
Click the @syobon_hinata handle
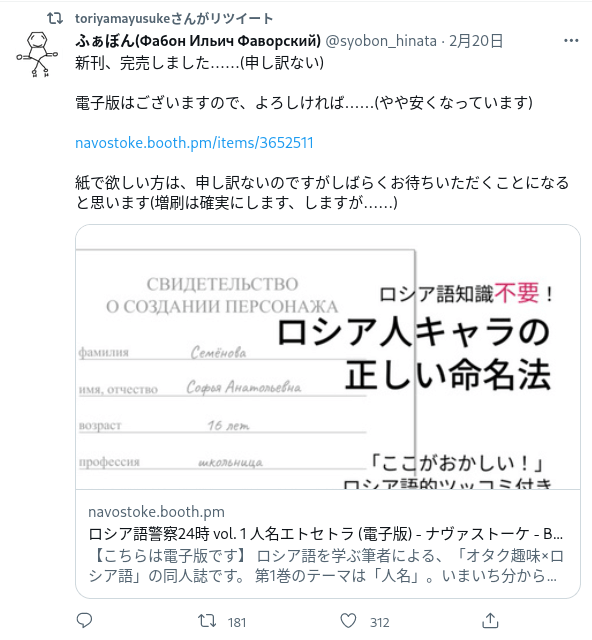pos(381,41)
